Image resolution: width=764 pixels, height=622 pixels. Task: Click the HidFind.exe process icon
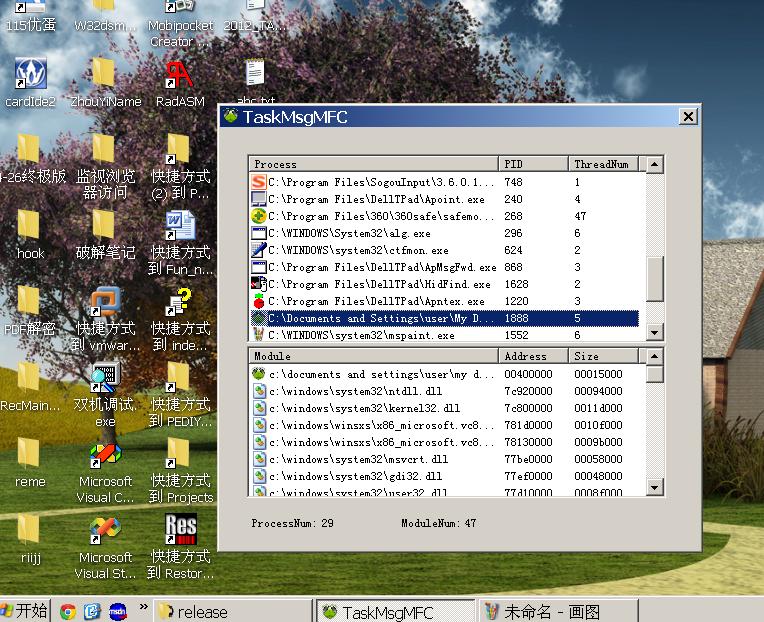(259, 284)
